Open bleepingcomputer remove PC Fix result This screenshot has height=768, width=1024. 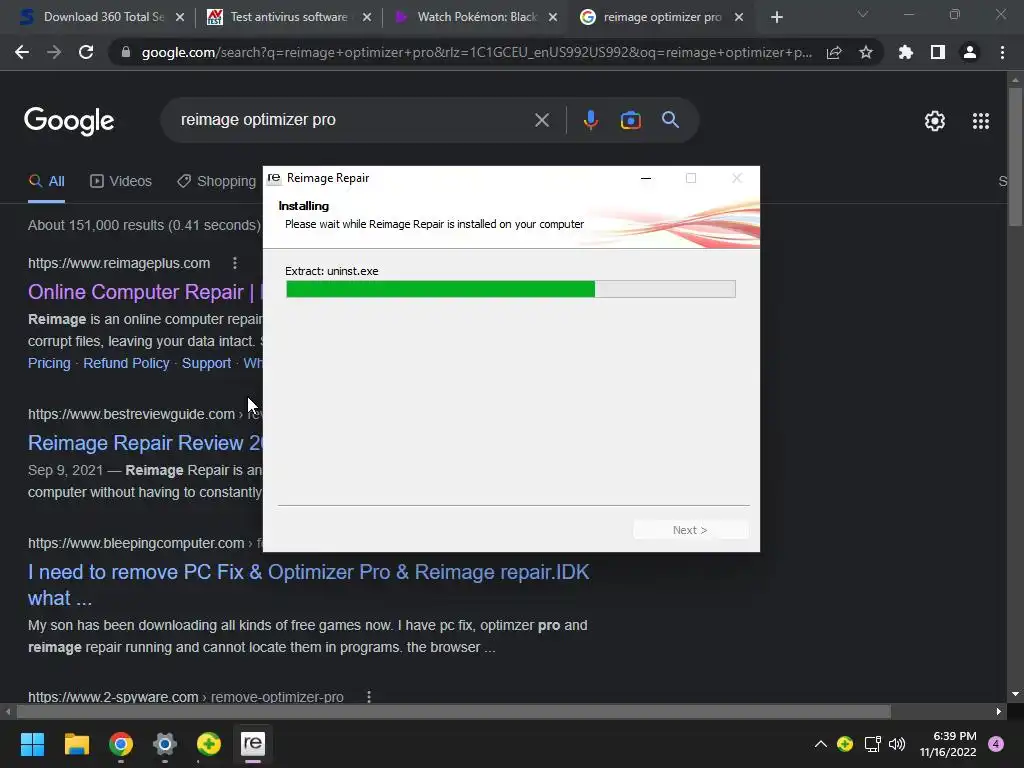point(308,585)
